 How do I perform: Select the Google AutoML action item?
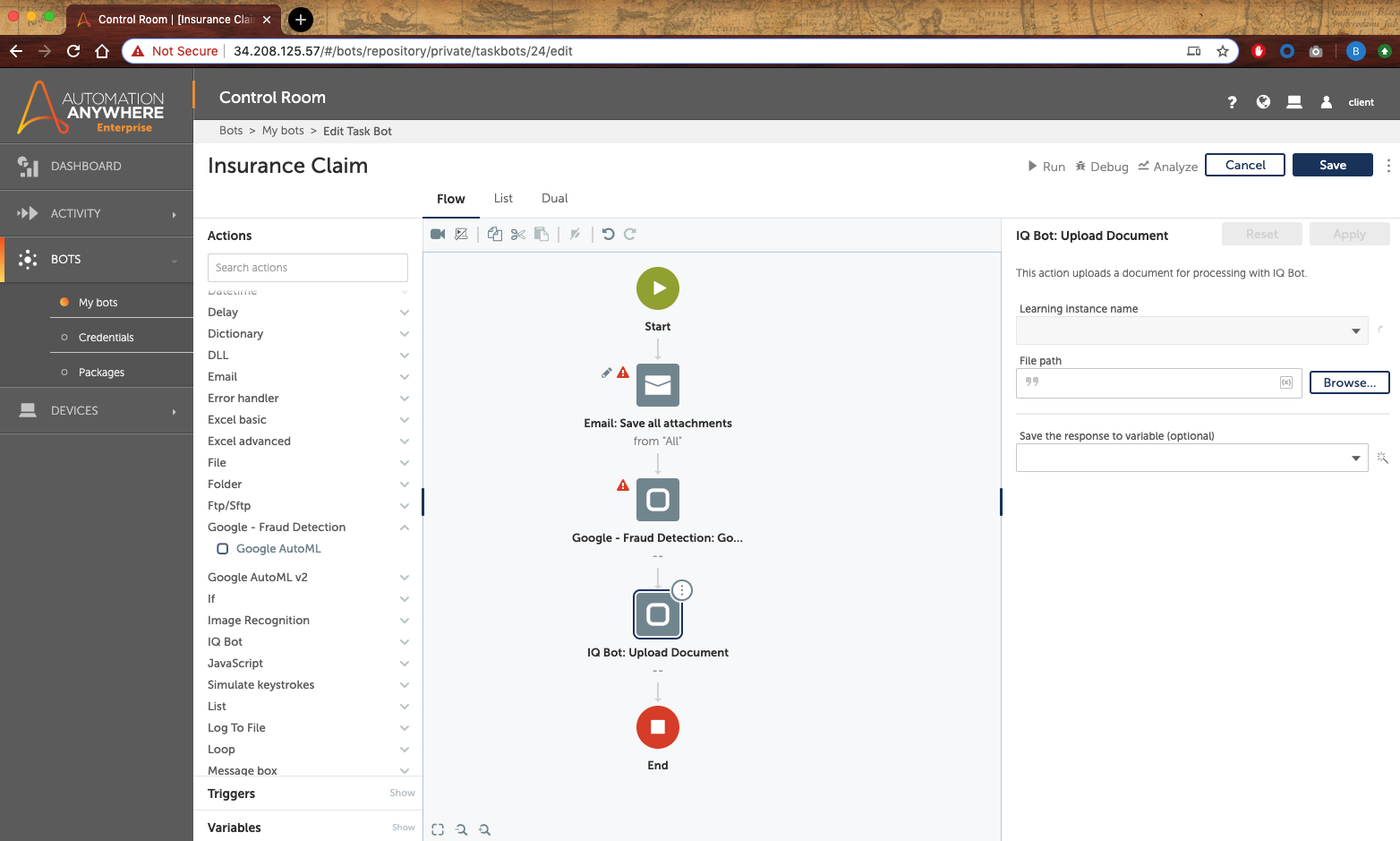[277, 549]
